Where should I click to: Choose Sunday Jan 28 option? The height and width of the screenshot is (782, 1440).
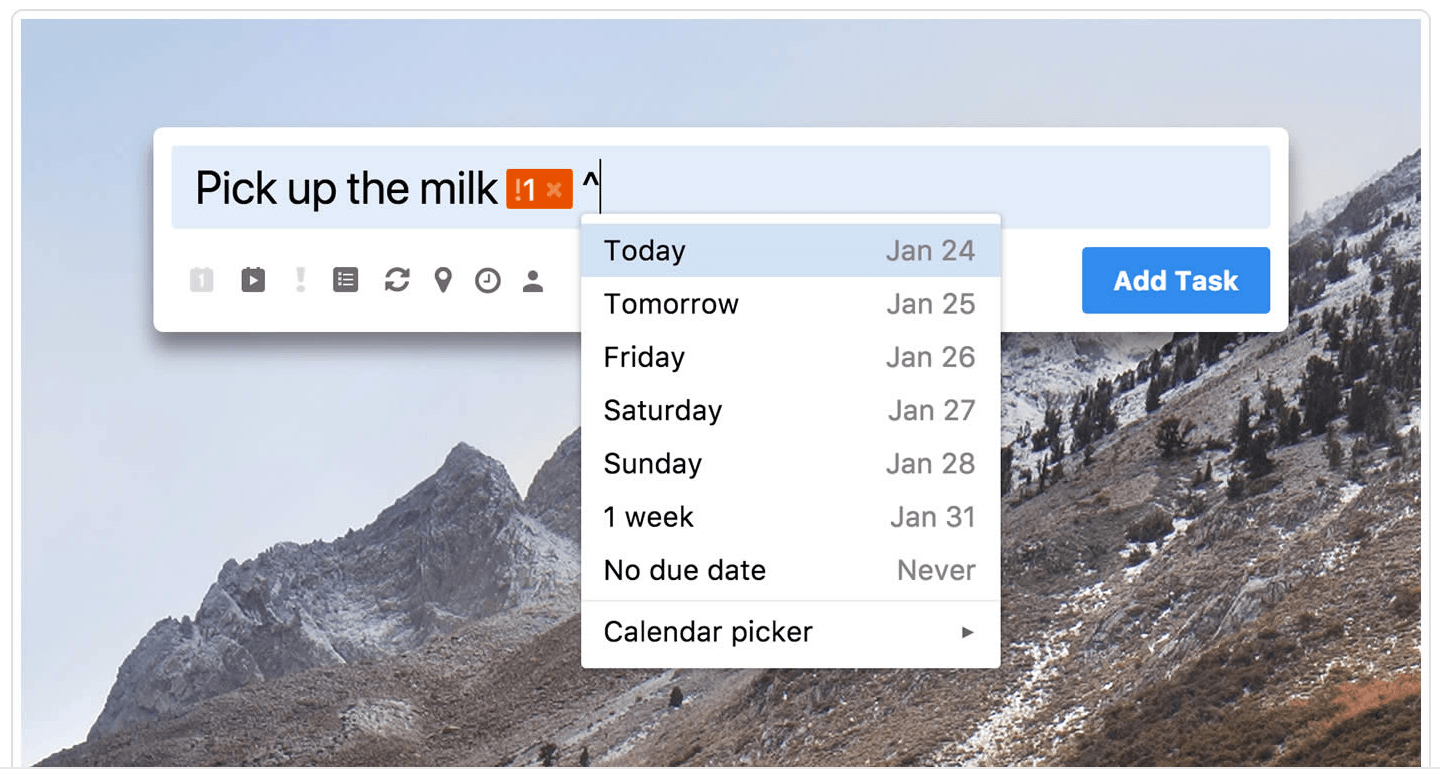click(x=790, y=464)
